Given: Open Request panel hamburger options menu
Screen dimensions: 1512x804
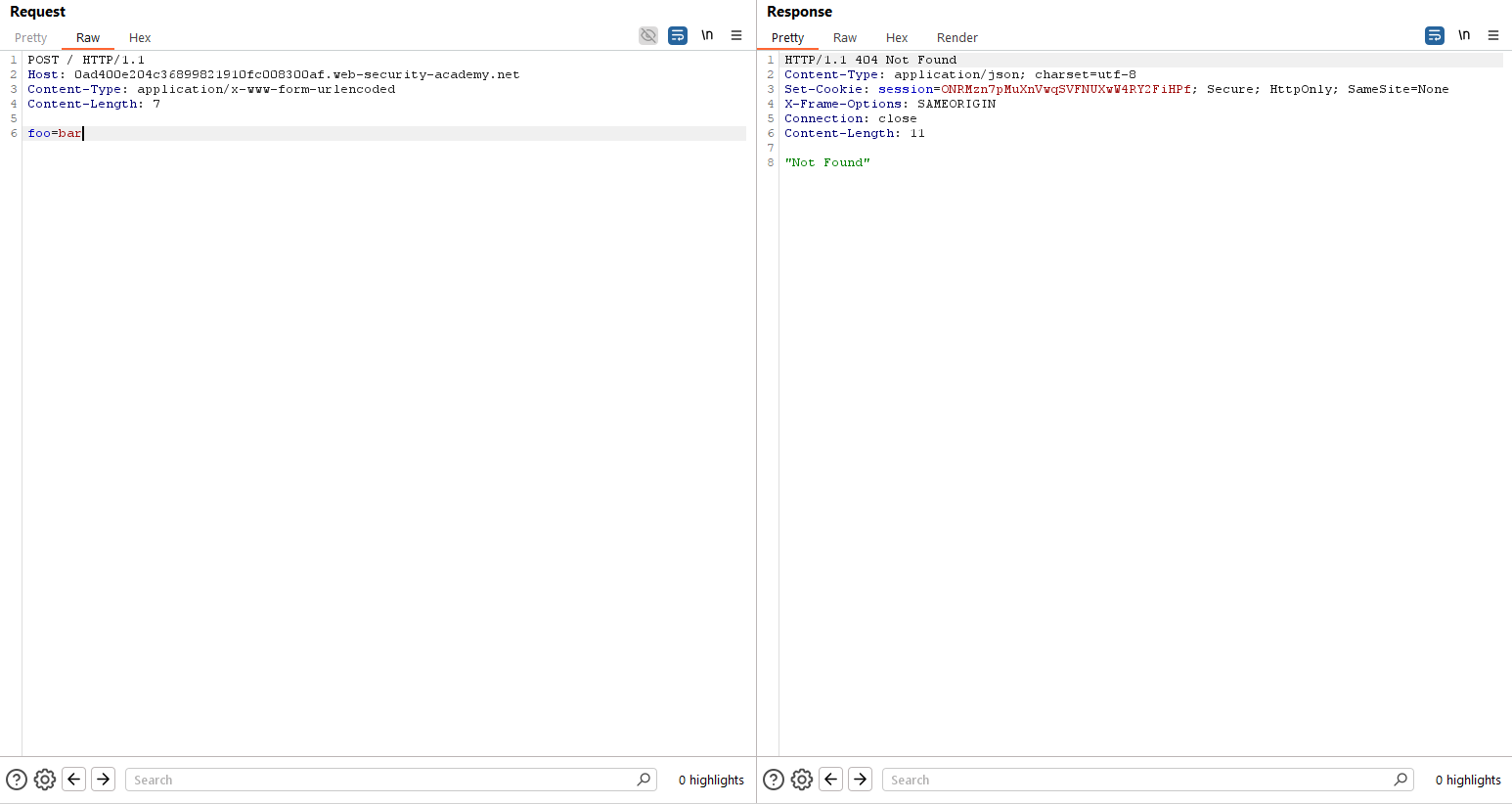Looking at the screenshot, I should tap(736, 36).
